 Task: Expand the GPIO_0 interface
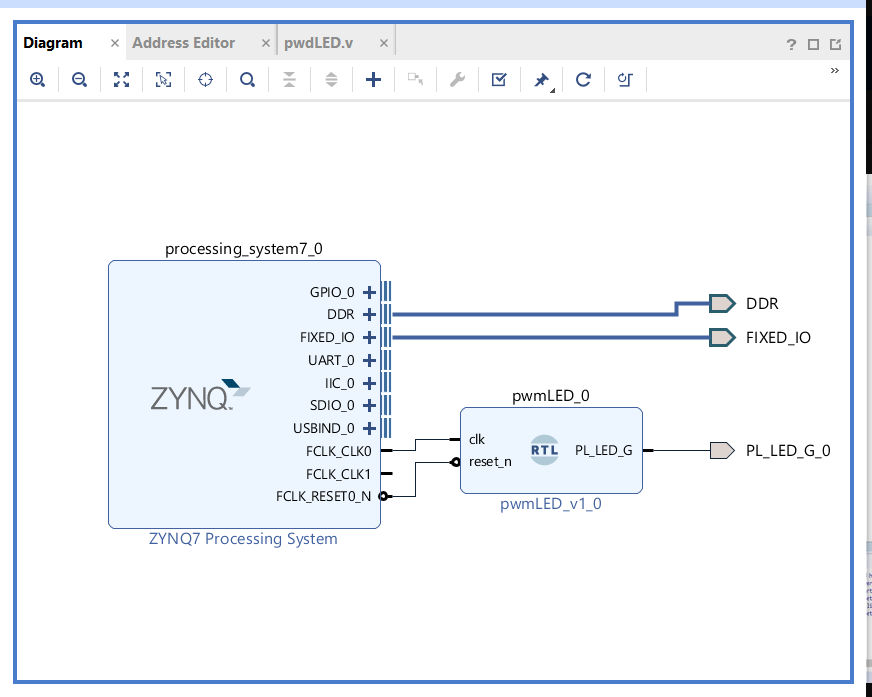pos(369,292)
